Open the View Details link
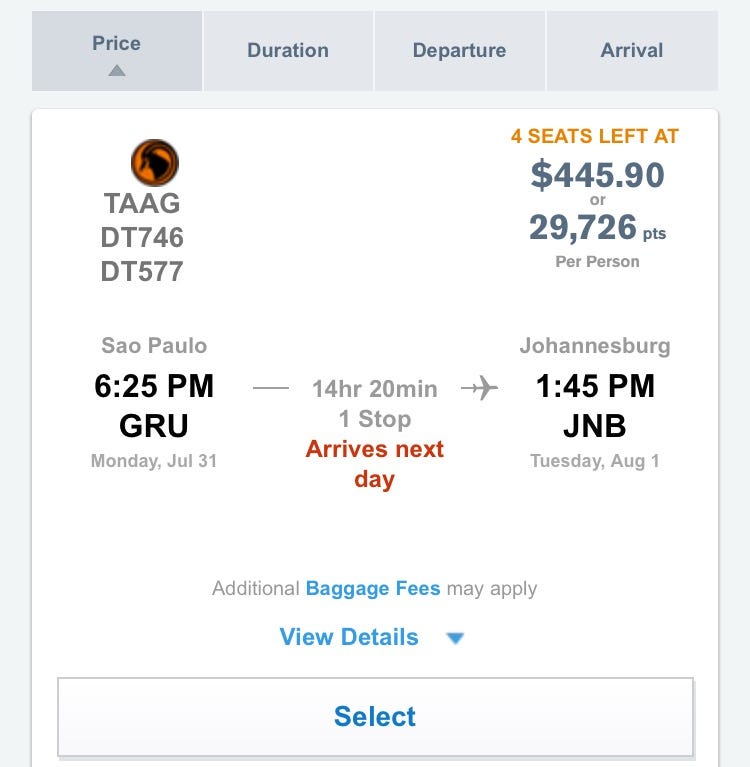 click(x=349, y=637)
